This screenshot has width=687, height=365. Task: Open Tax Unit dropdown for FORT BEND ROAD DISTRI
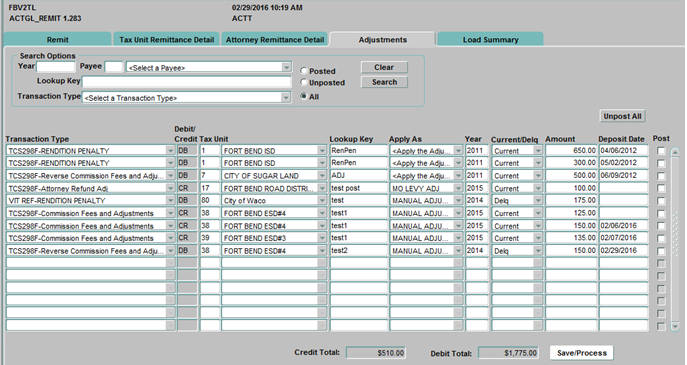click(x=322, y=188)
